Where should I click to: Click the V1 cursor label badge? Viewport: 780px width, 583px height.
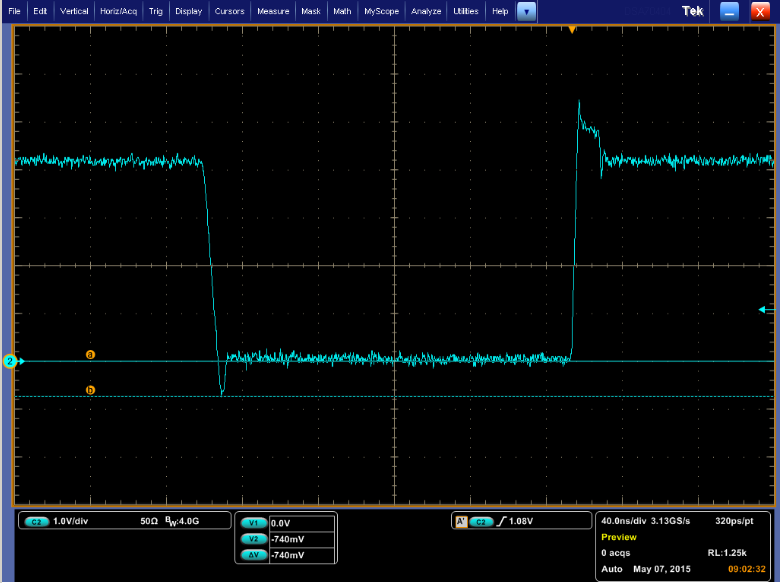click(254, 523)
